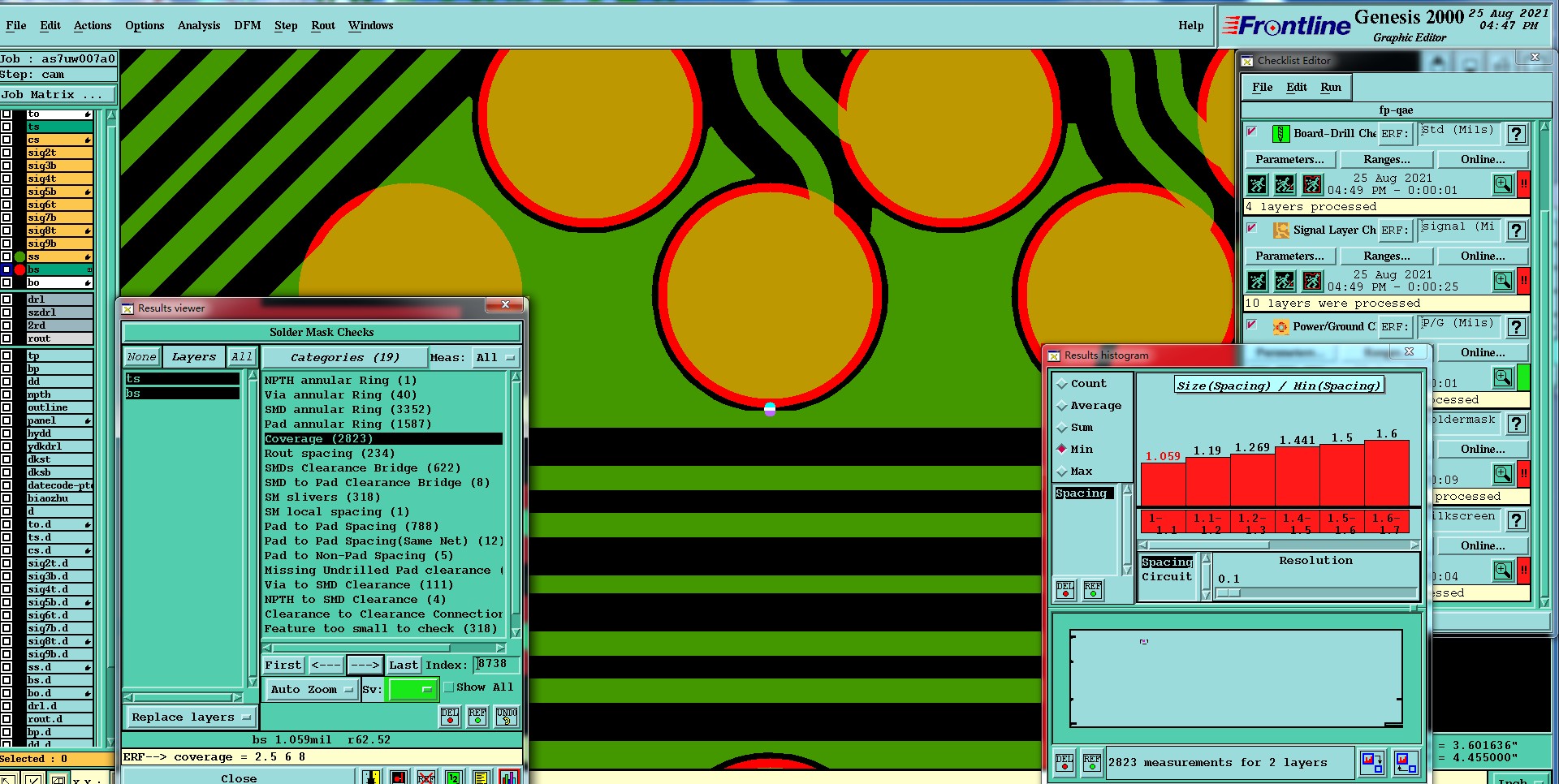Click crossed-out REF icon in Results viewer

425,778
